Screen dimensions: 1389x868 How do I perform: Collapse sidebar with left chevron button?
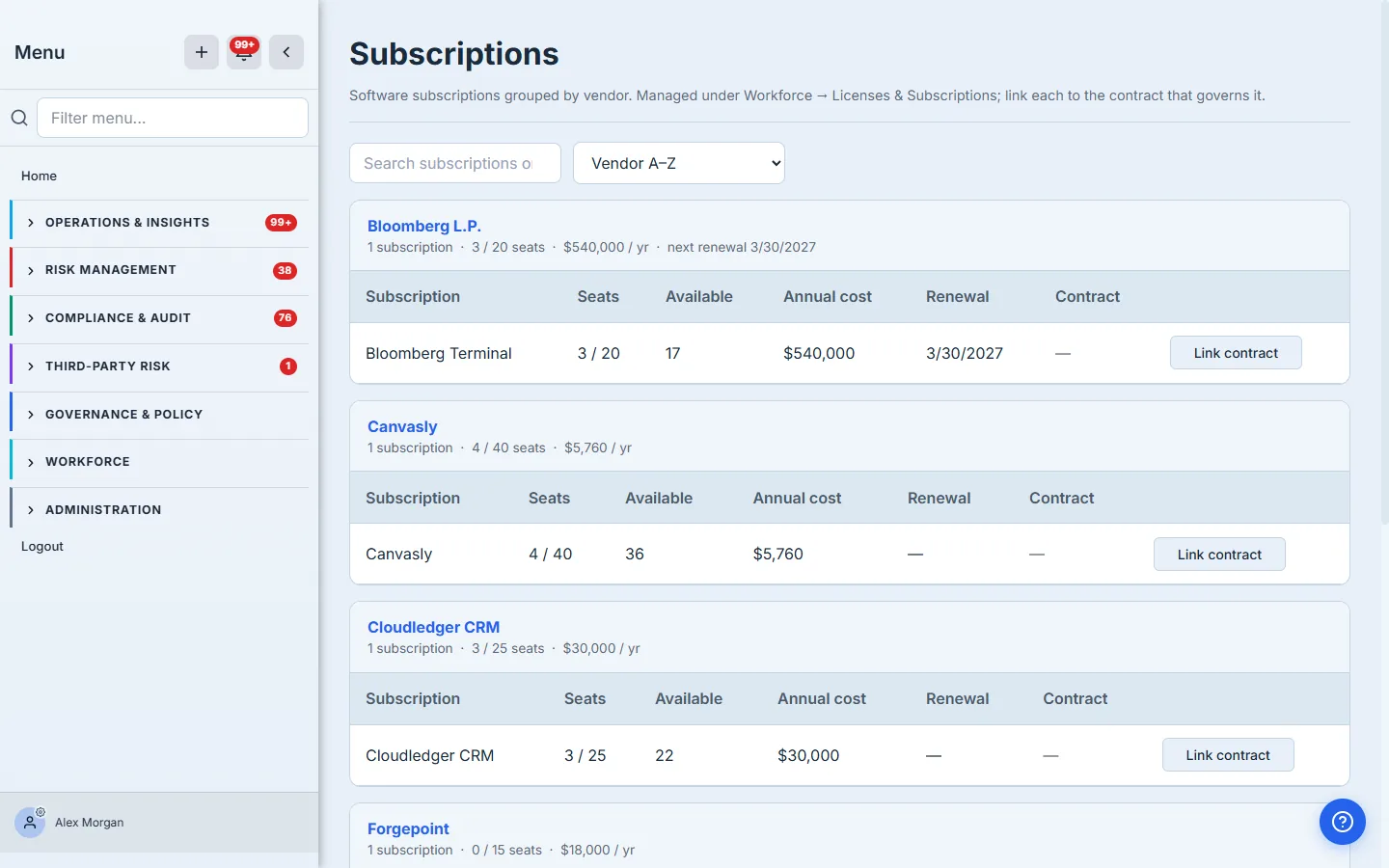coord(286,52)
